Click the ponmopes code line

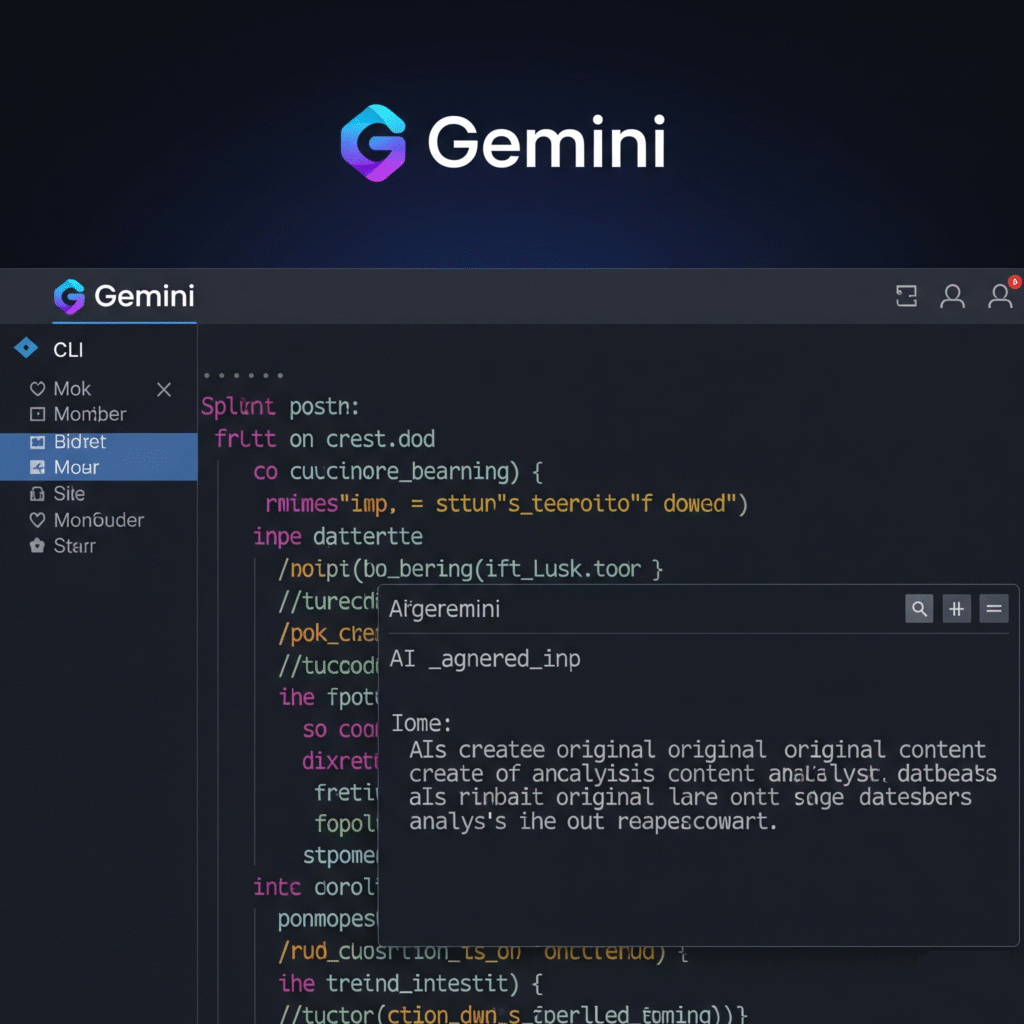point(328,920)
